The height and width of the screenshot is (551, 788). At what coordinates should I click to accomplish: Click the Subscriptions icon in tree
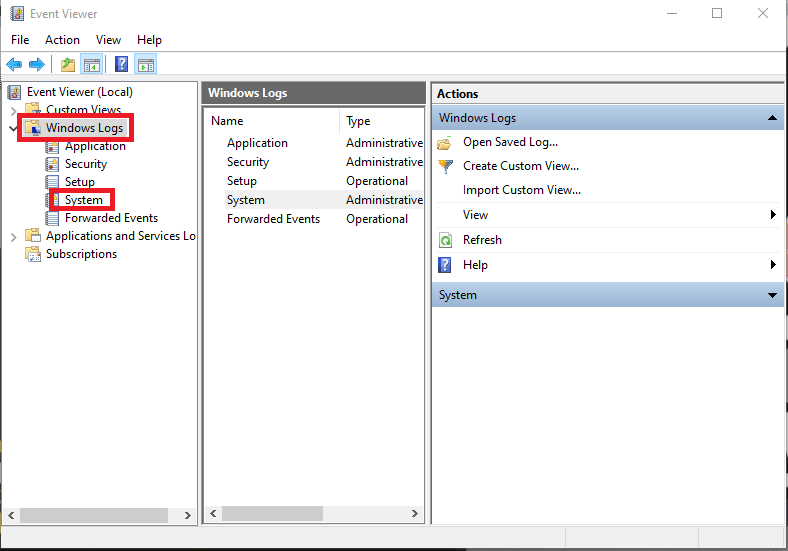point(33,254)
